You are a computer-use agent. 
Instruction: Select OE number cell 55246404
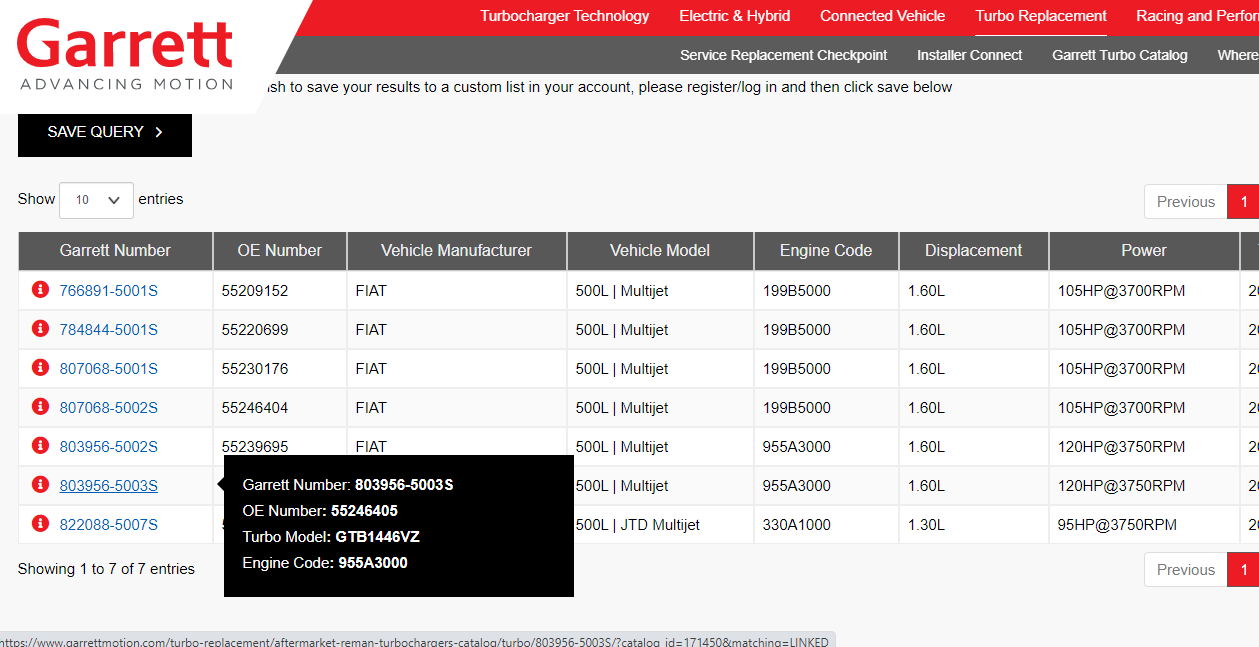[x=280, y=408]
